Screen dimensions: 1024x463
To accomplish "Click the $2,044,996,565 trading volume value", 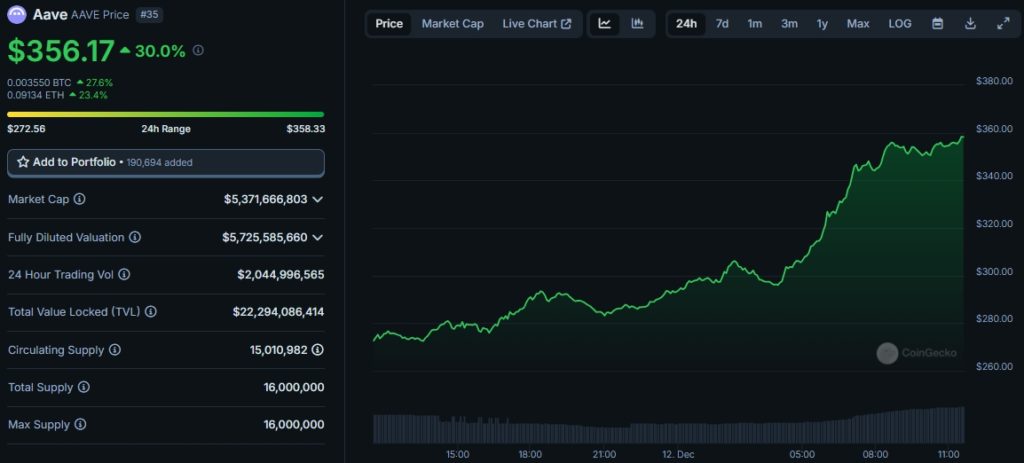I will [x=281, y=275].
